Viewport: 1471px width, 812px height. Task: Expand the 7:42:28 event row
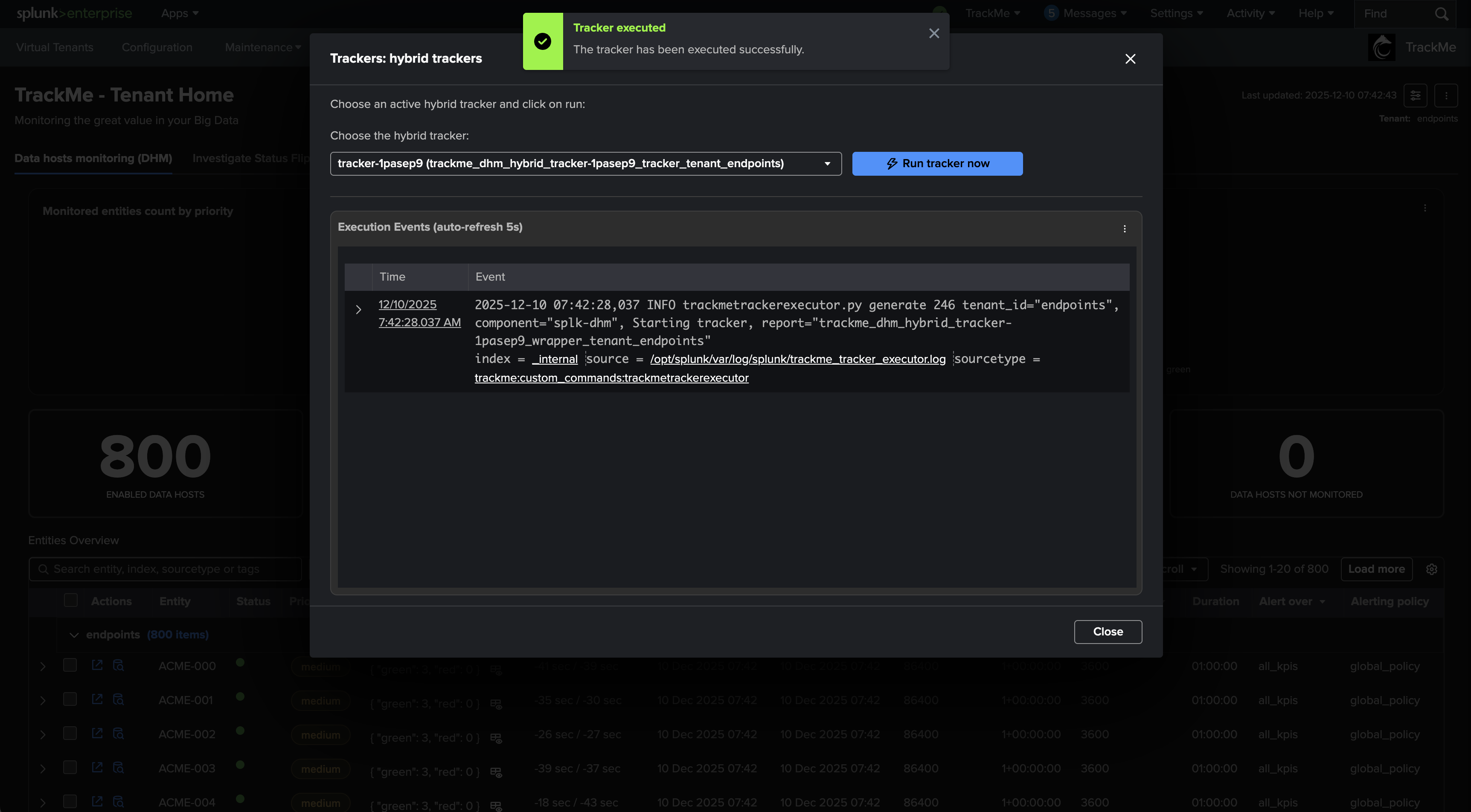coord(359,310)
